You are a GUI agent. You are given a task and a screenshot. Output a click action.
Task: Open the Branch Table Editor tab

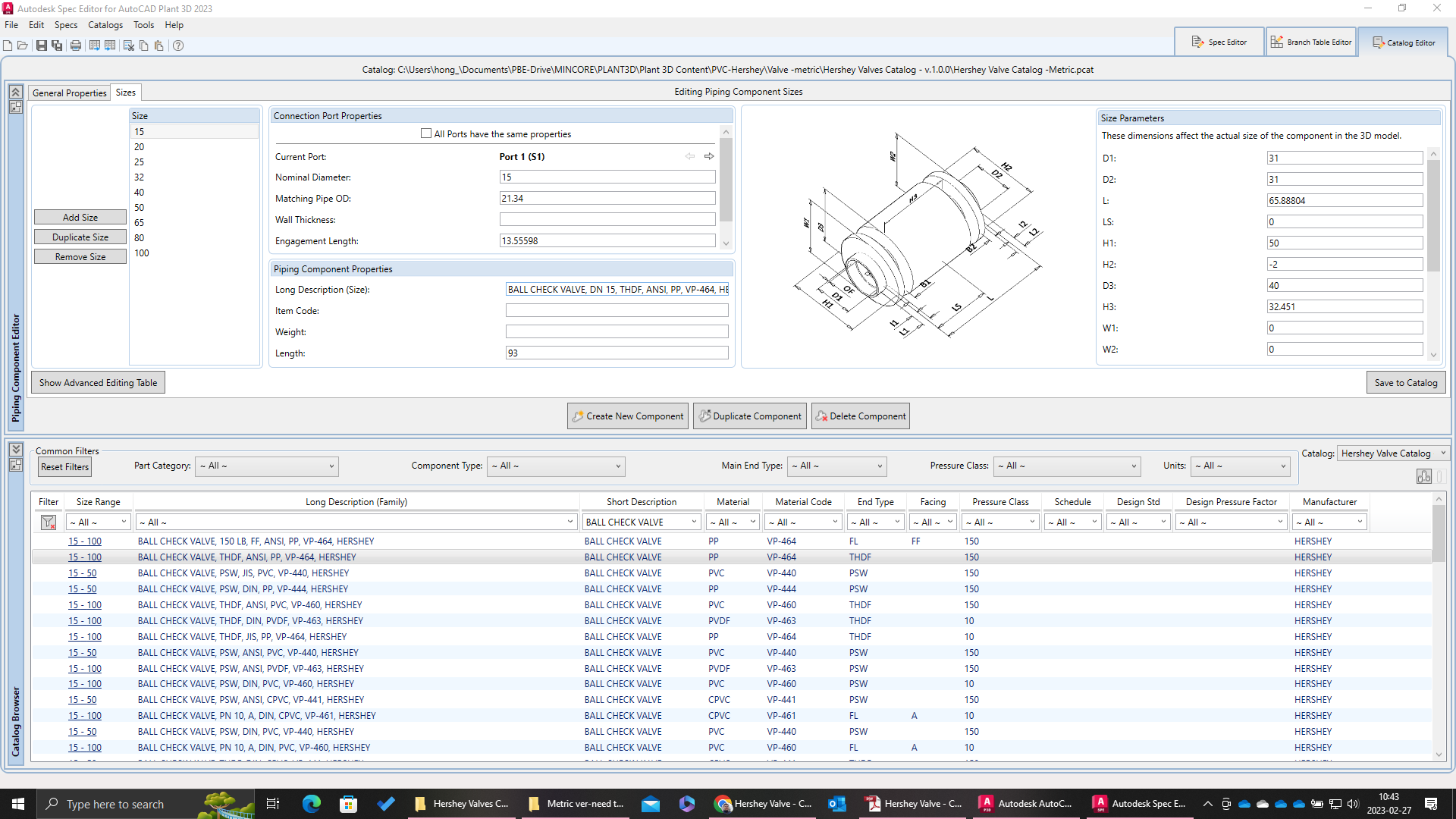point(1311,42)
